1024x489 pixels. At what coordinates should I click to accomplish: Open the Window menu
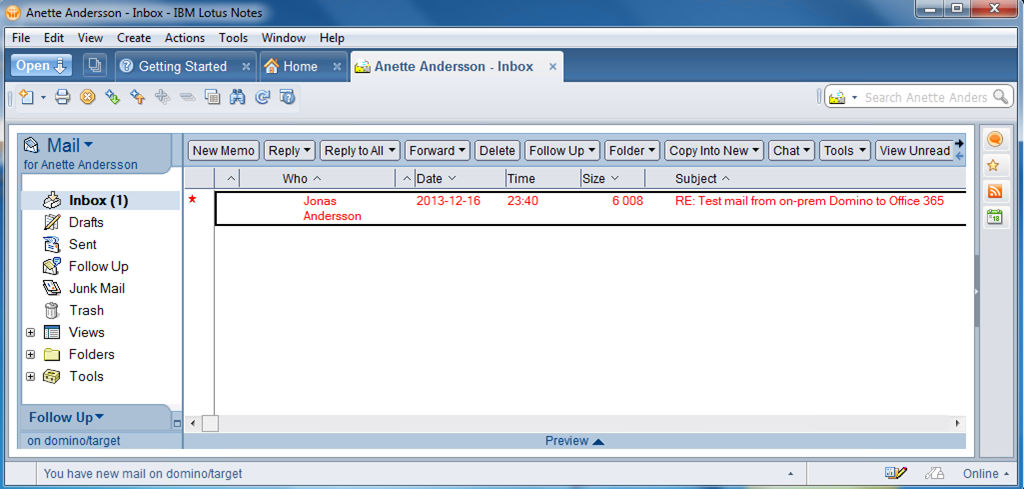click(283, 38)
